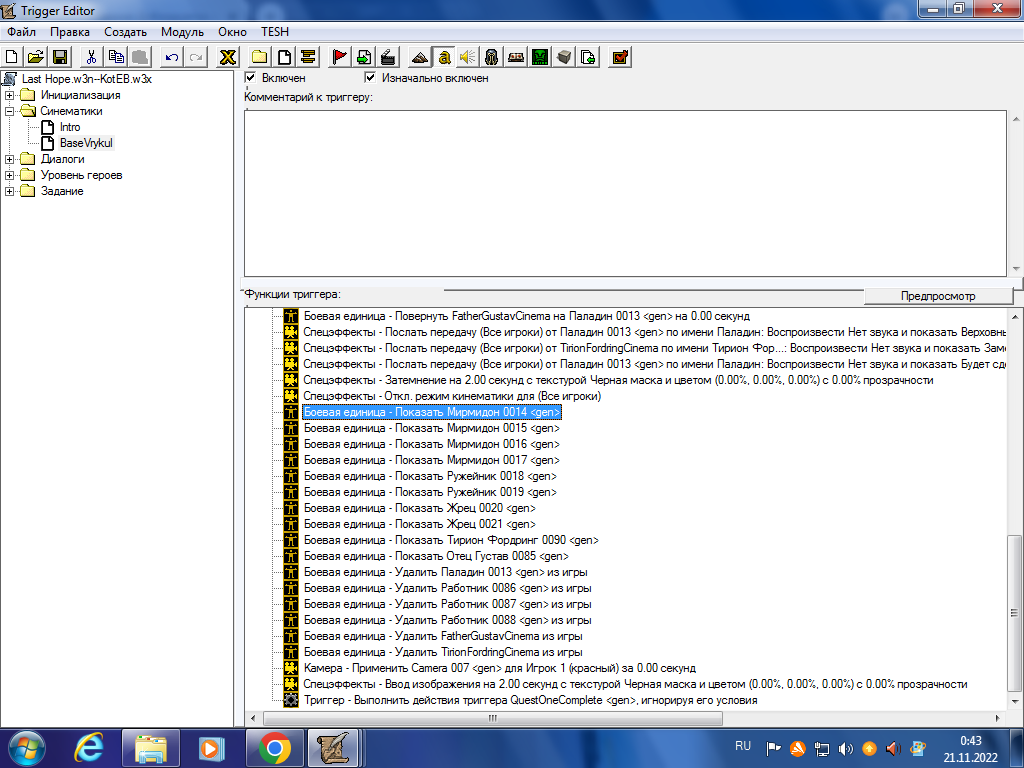Select action Удалить FatherGustavCinema из игры
The height and width of the screenshot is (768, 1024).
coord(443,636)
